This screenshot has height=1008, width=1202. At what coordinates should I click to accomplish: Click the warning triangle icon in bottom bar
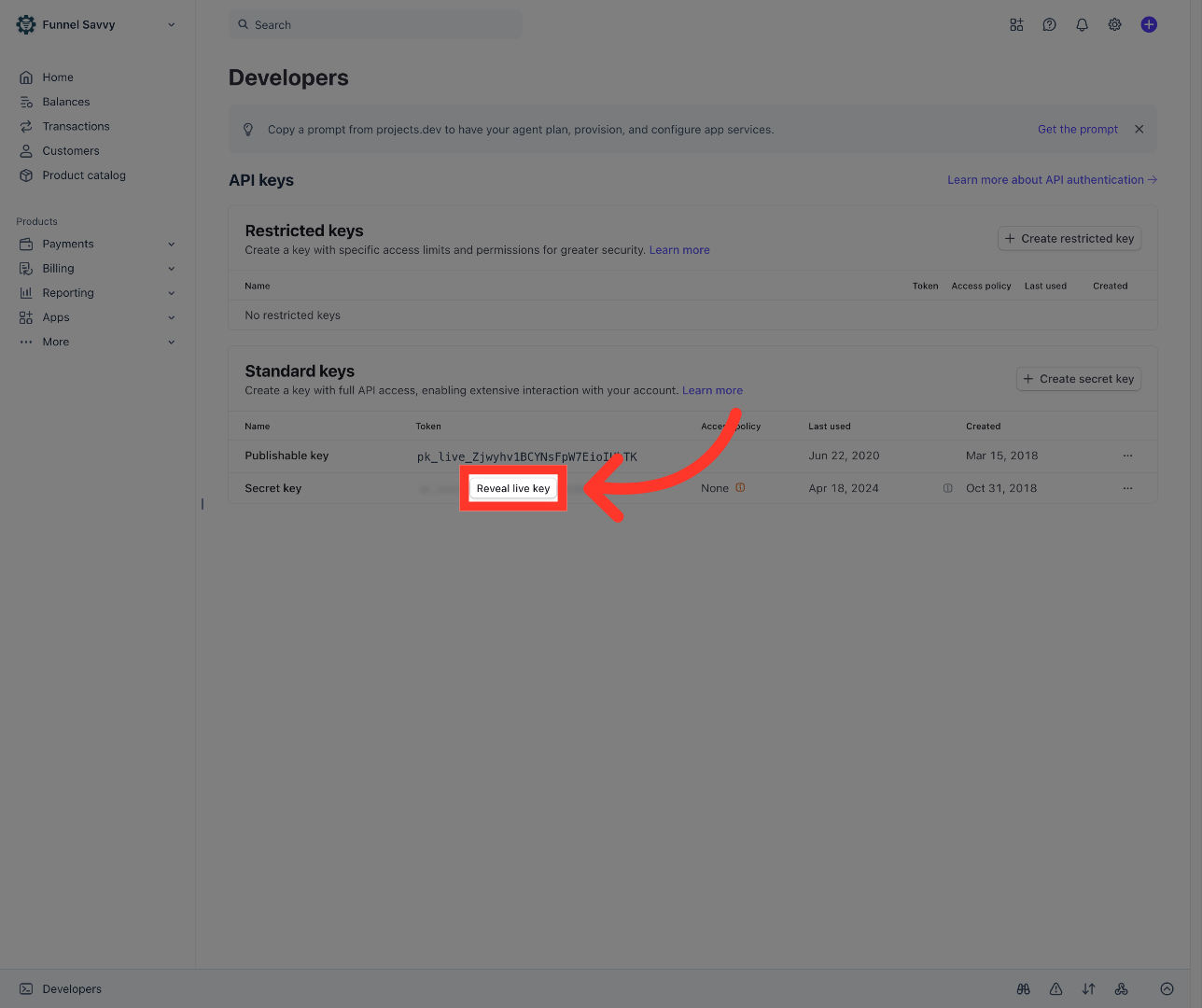click(x=1055, y=989)
